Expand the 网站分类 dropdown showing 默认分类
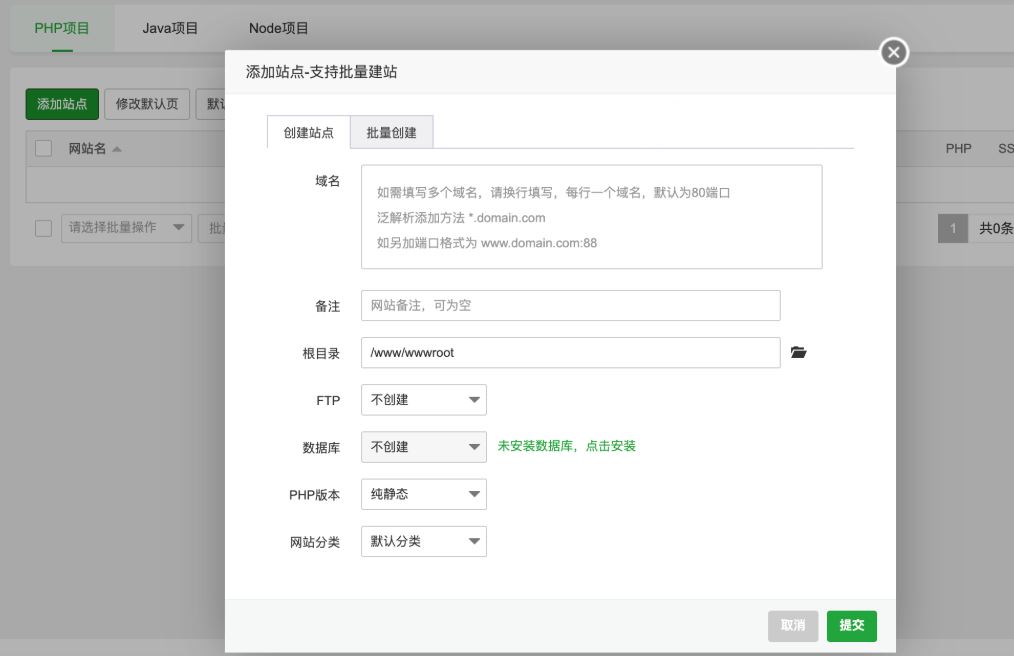The width and height of the screenshot is (1014, 656). tap(424, 541)
